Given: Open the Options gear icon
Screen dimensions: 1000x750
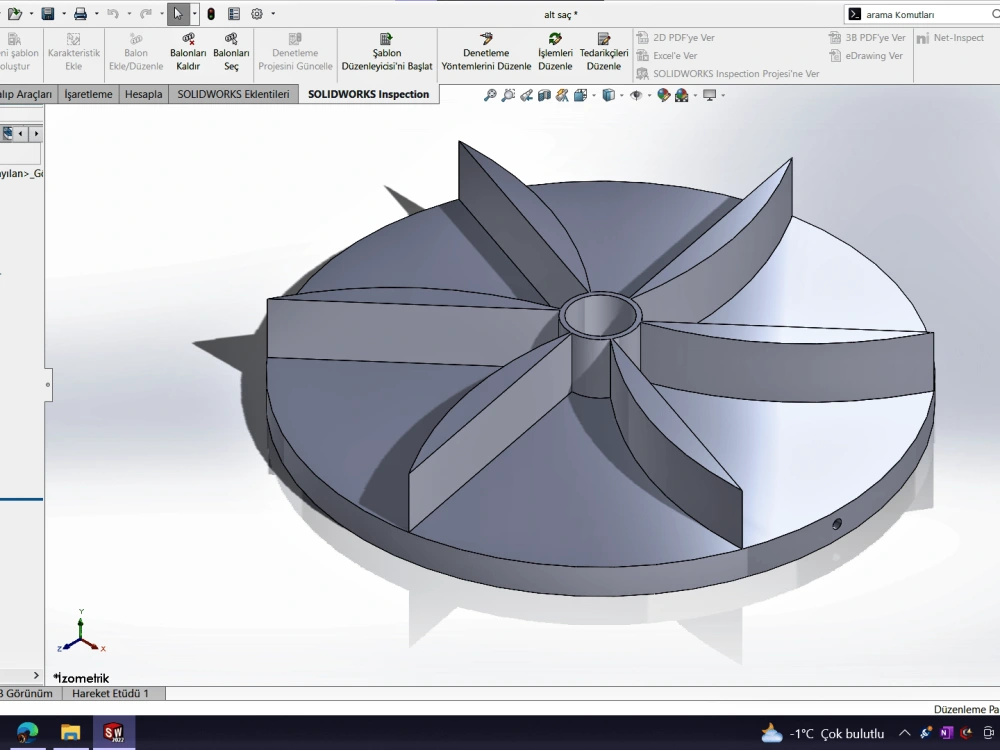Looking at the screenshot, I should [257, 13].
